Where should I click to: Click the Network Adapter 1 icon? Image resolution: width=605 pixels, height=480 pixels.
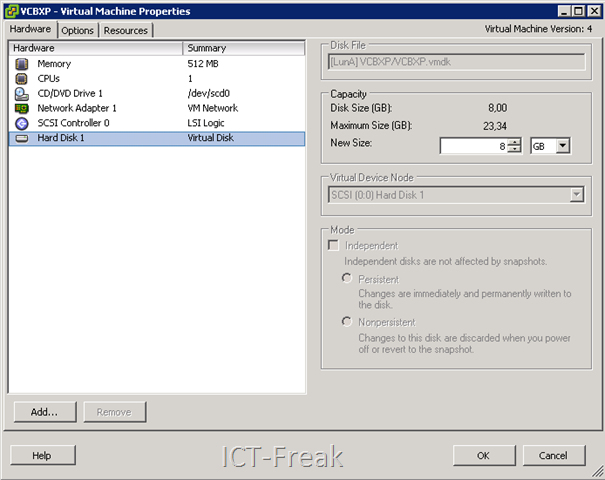pyautogui.click(x=22, y=108)
